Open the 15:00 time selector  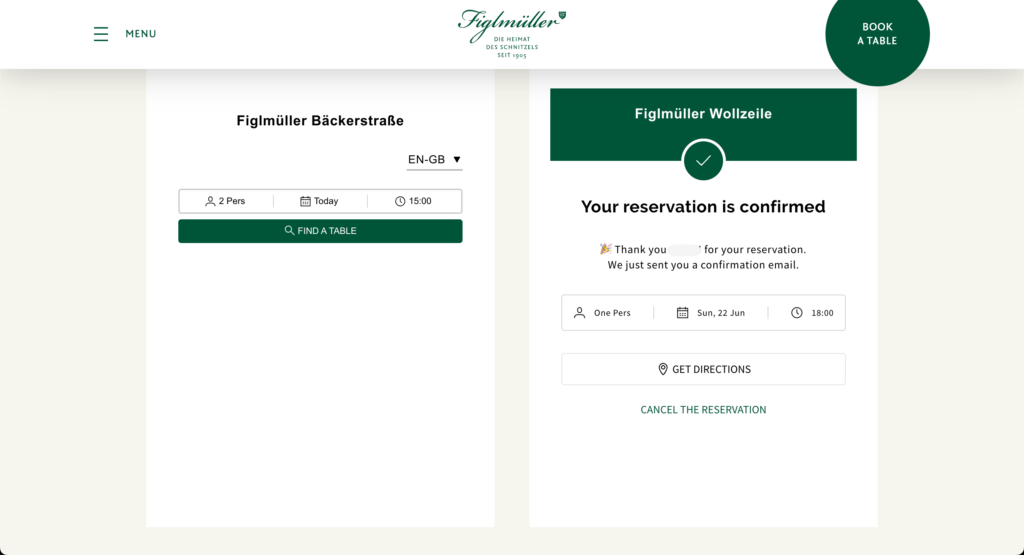coord(415,201)
